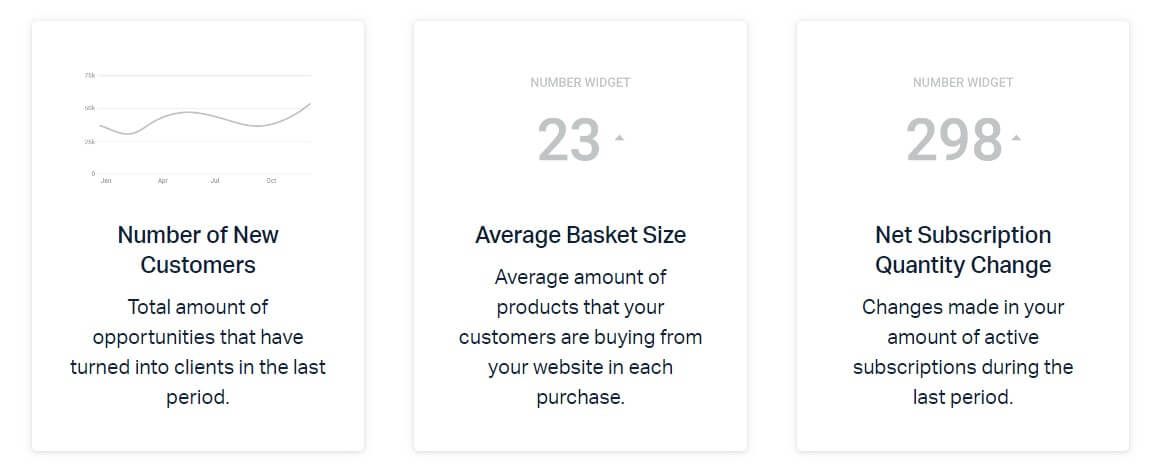1174x474 pixels.
Task: Select the Number of New Customers heading
Action: click(198, 250)
